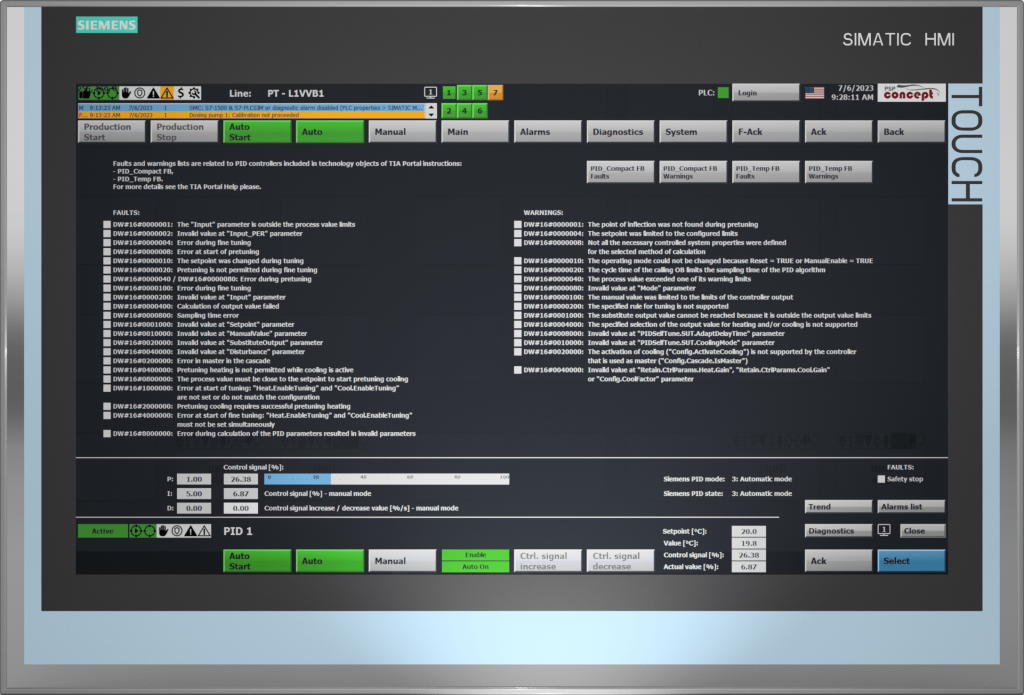Image resolution: width=1024 pixels, height=695 pixels.
Task: Click the white warning triangle beside PID 1
Action: click(x=204, y=531)
